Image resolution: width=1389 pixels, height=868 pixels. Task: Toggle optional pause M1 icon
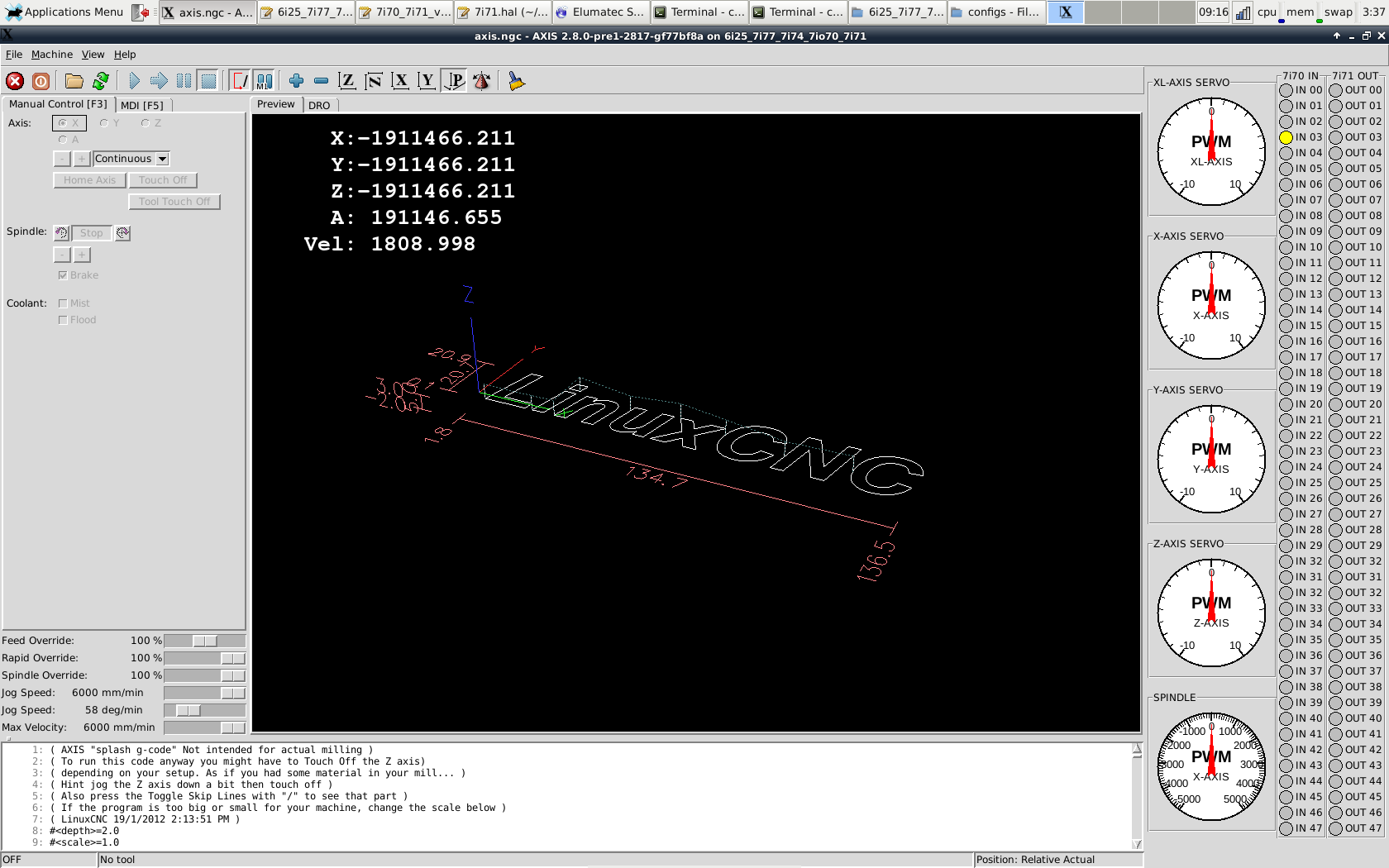264,81
